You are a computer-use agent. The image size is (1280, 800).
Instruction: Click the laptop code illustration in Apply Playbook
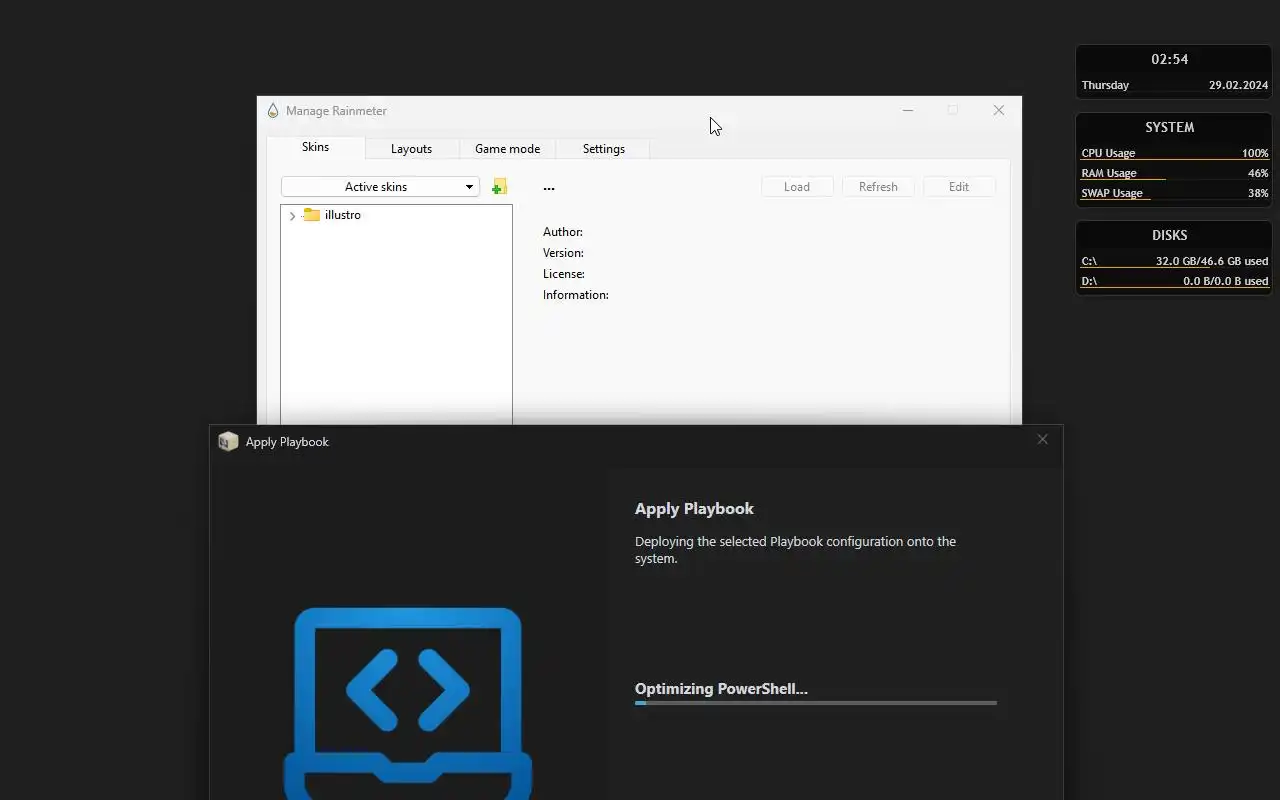(x=408, y=703)
